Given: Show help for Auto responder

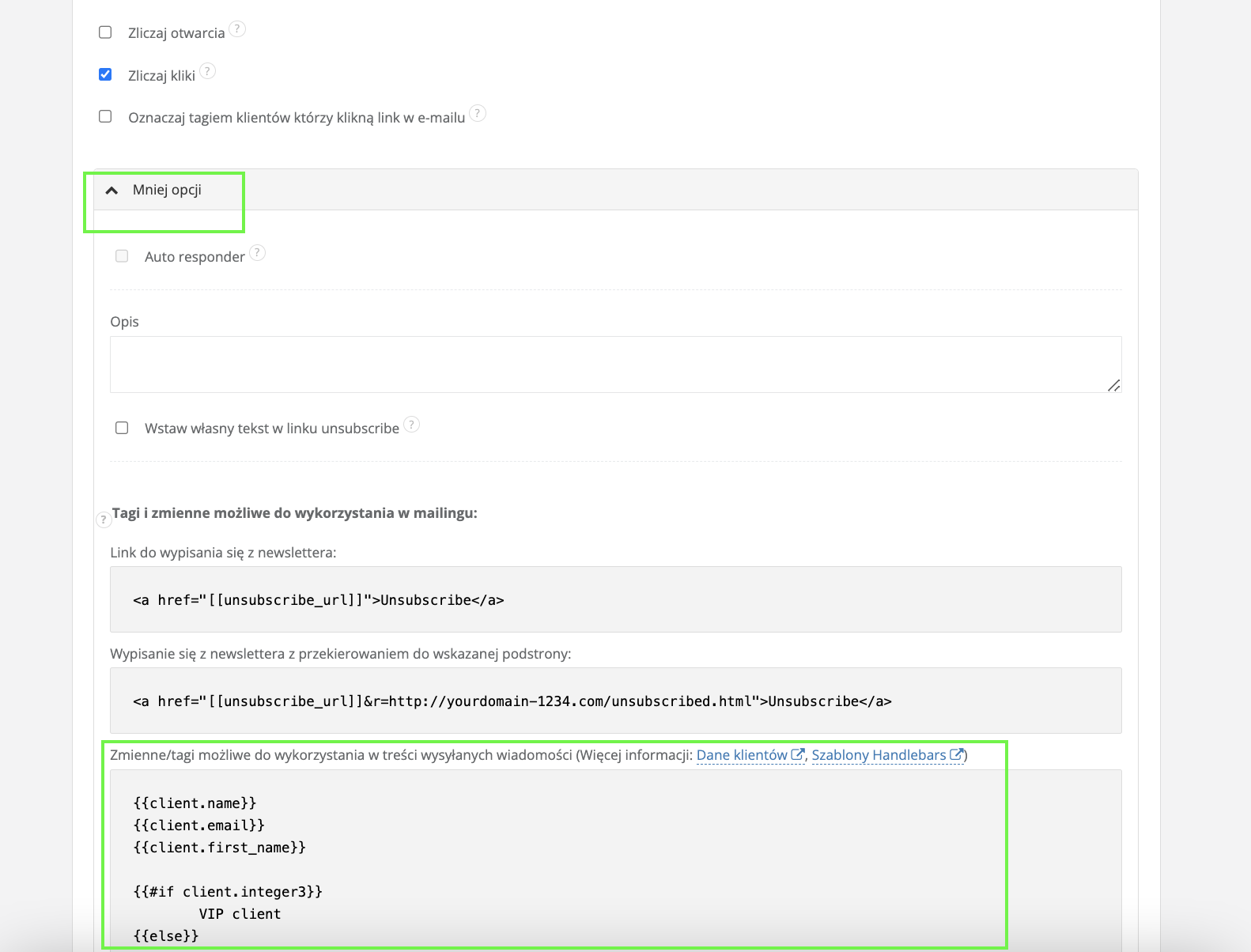Looking at the screenshot, I should coord(258,252).
